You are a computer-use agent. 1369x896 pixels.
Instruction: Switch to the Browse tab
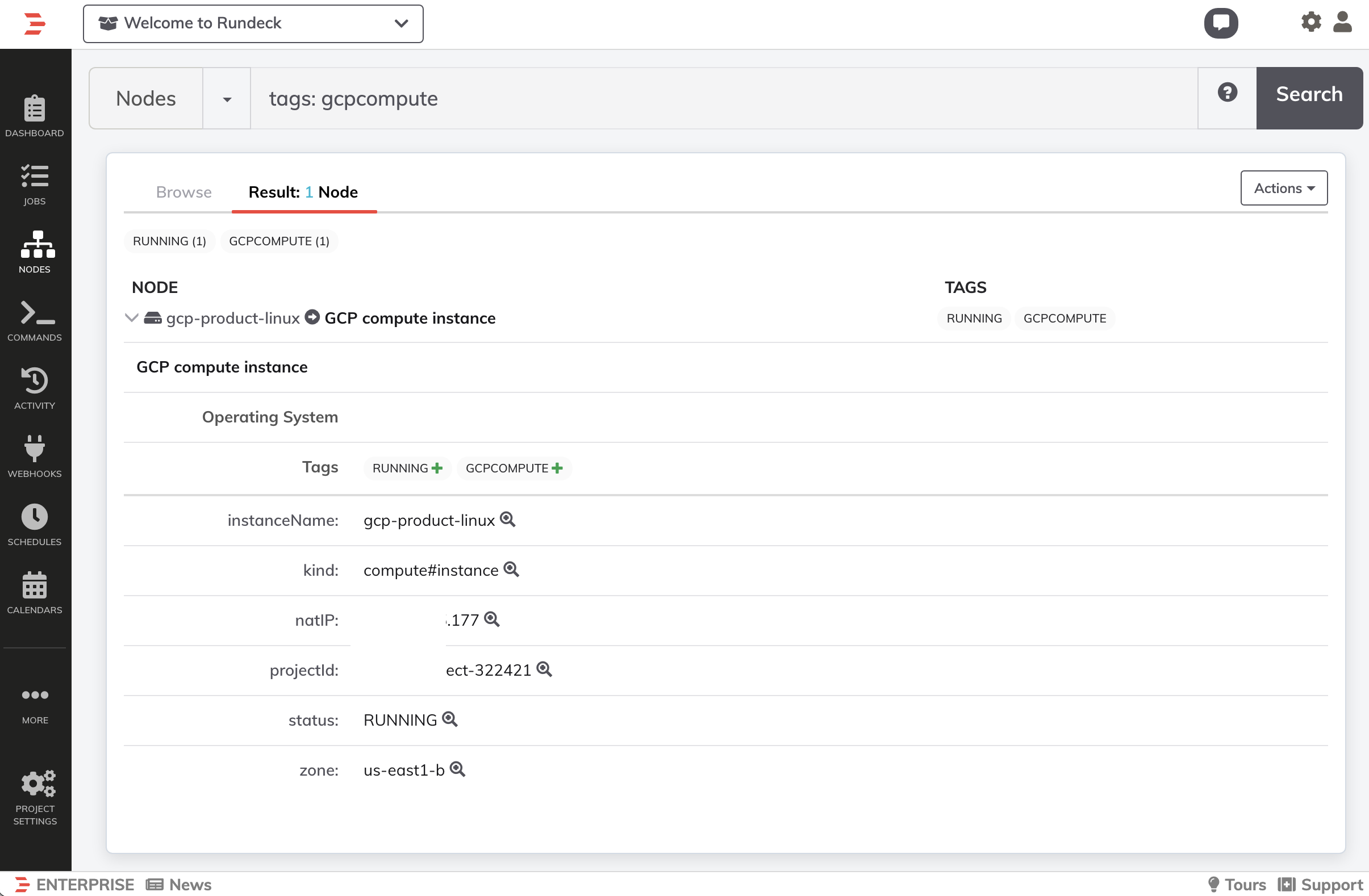(x=183, y=192)
